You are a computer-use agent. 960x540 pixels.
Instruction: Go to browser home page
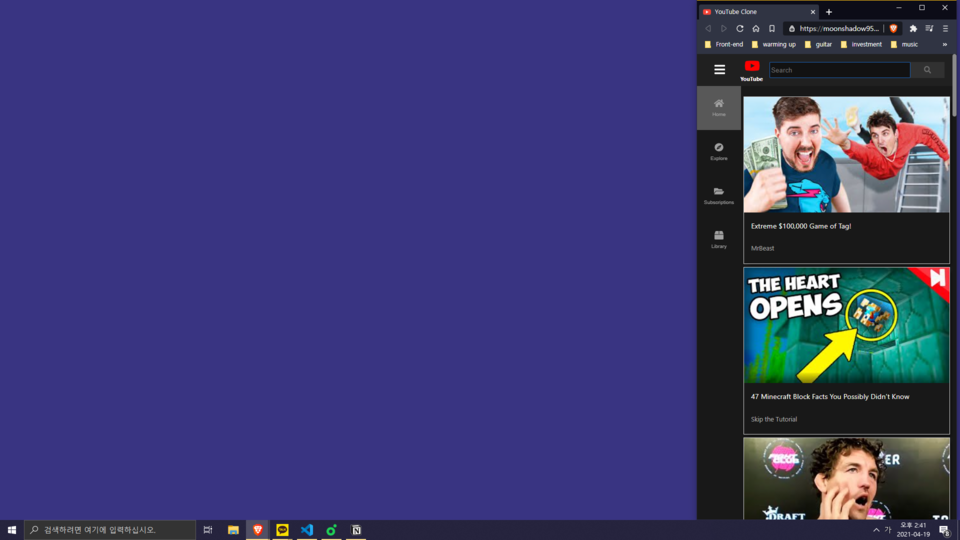click(x=756, y=29)
